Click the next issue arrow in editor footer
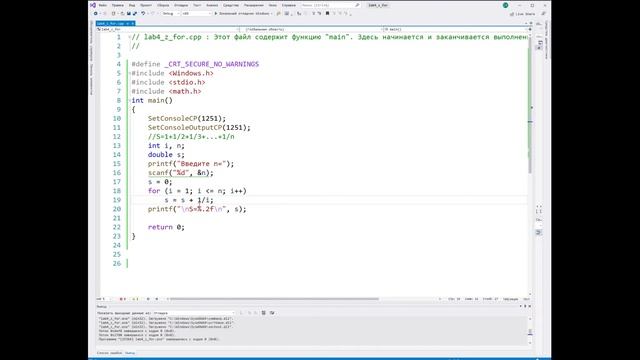 tap(157, 299)
